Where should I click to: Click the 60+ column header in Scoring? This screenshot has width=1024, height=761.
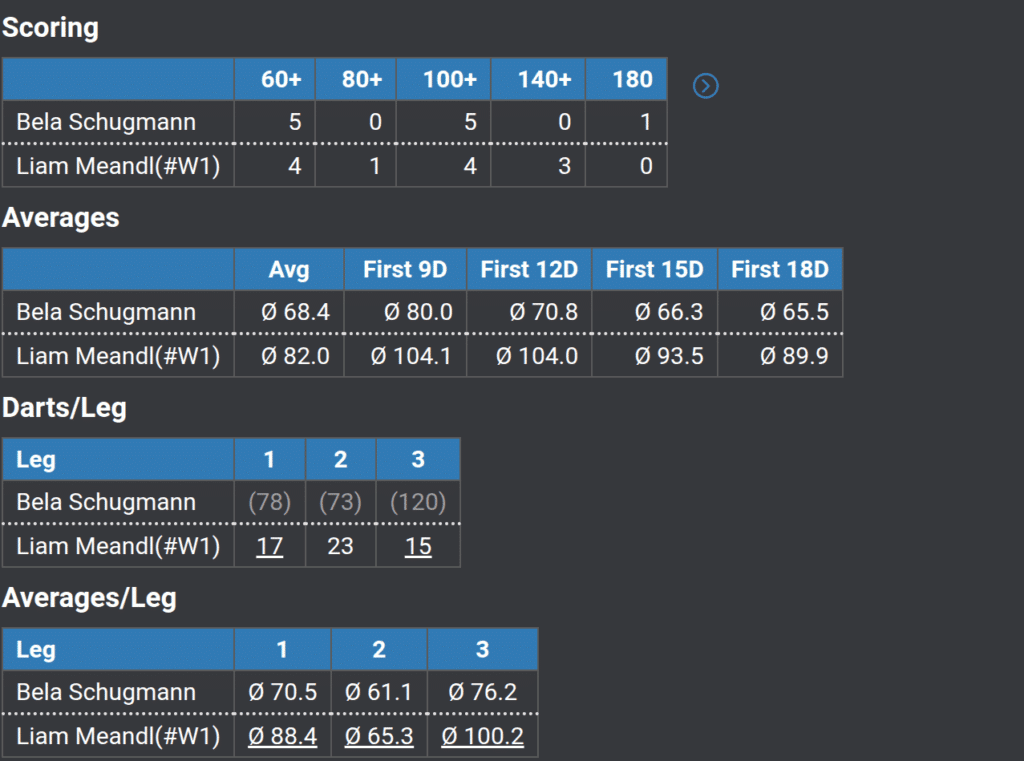[281, 80]
